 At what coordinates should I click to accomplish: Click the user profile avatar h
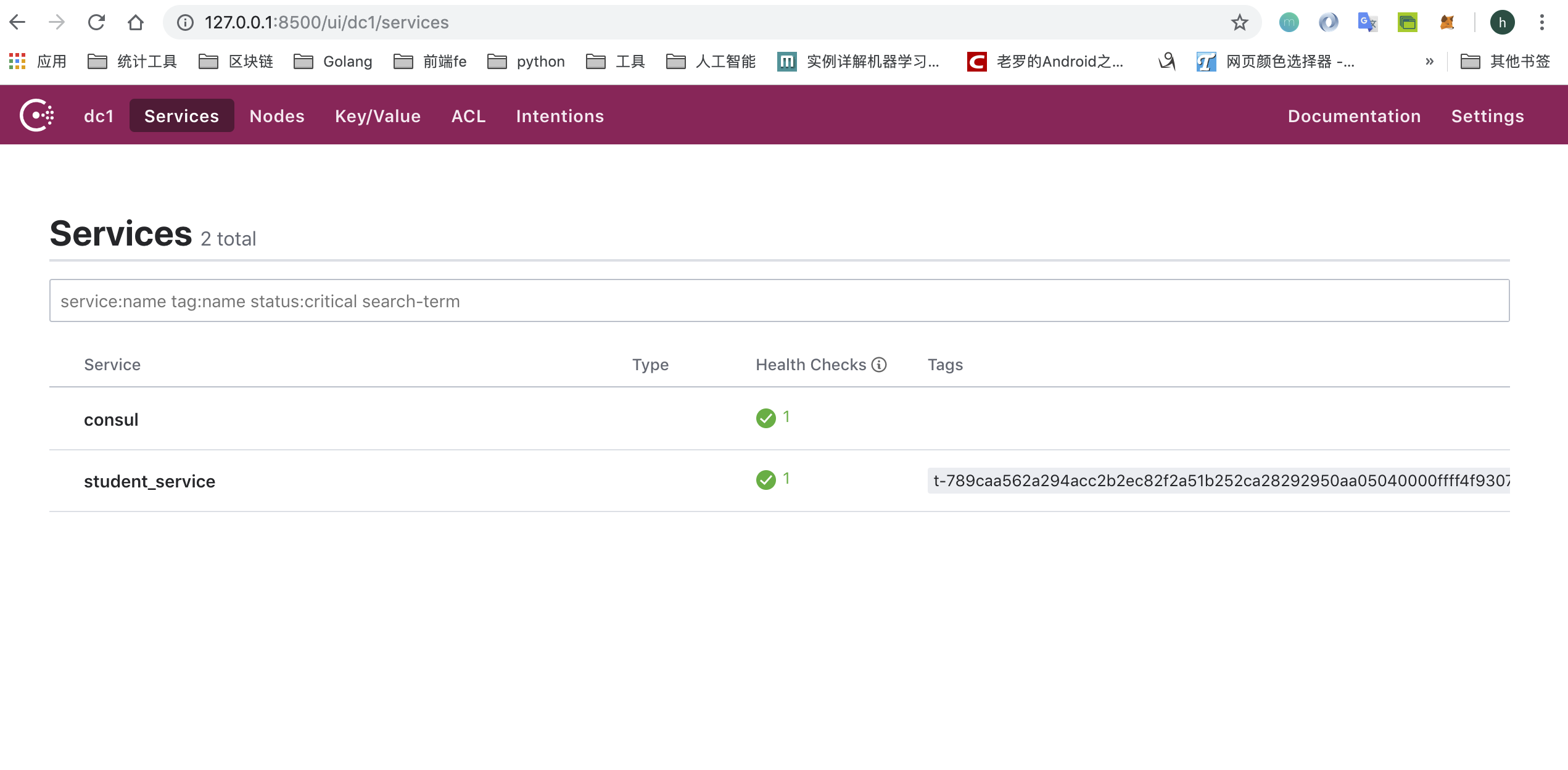pos(1502,23)
